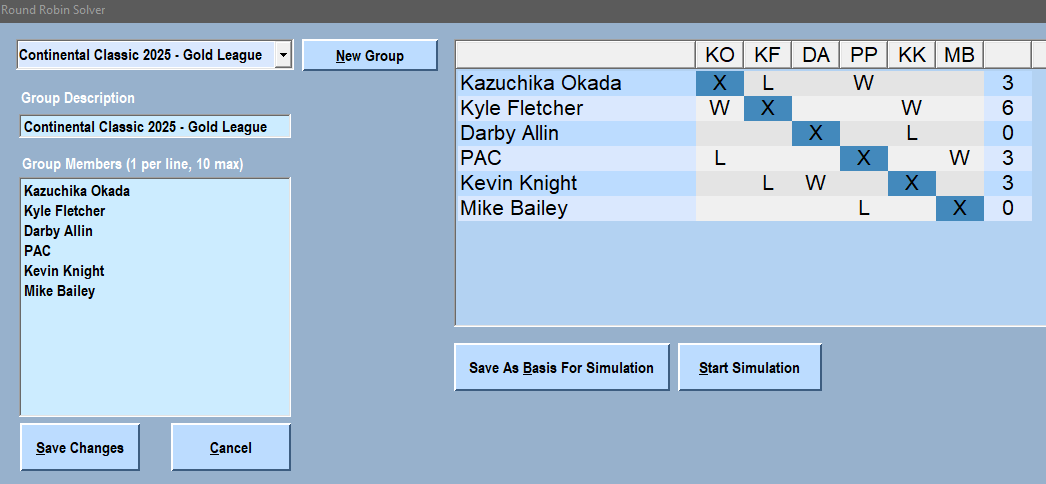Click Kyle Fletcher's points total of 6

[x=1007, y=108]
